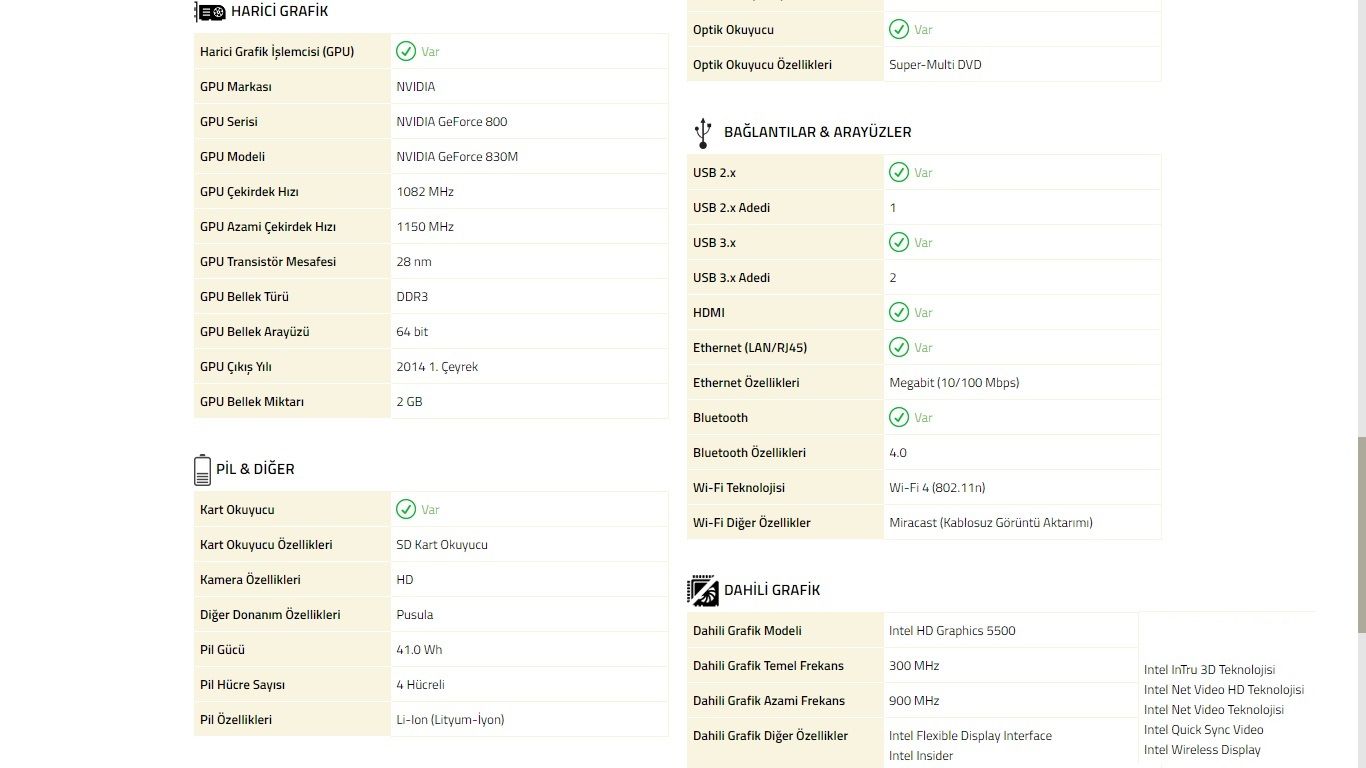Click the Intel Quick Sync Video entry

click(x=1204, y=730)
